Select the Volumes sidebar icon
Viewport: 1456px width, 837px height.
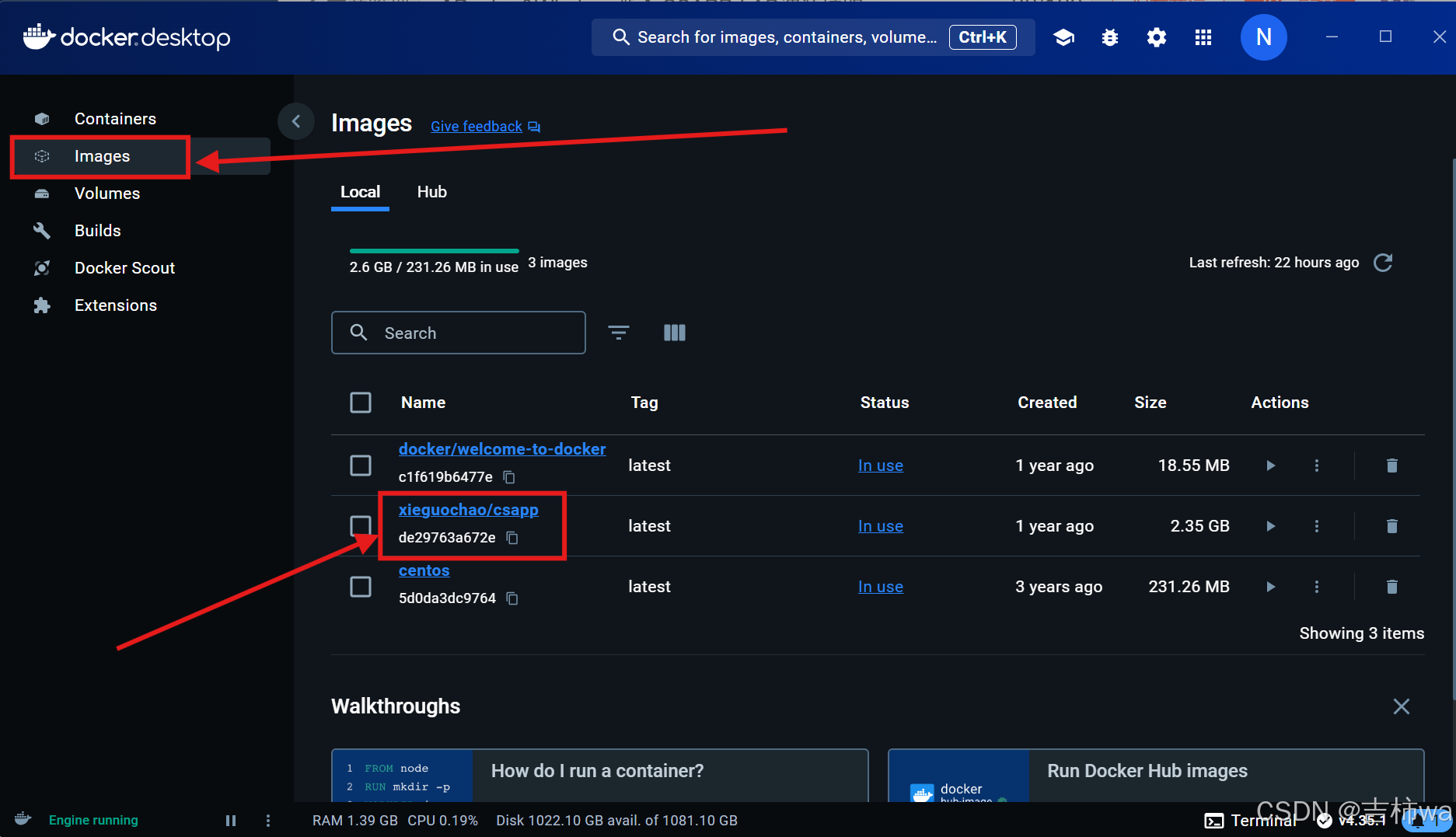(42, 193)
